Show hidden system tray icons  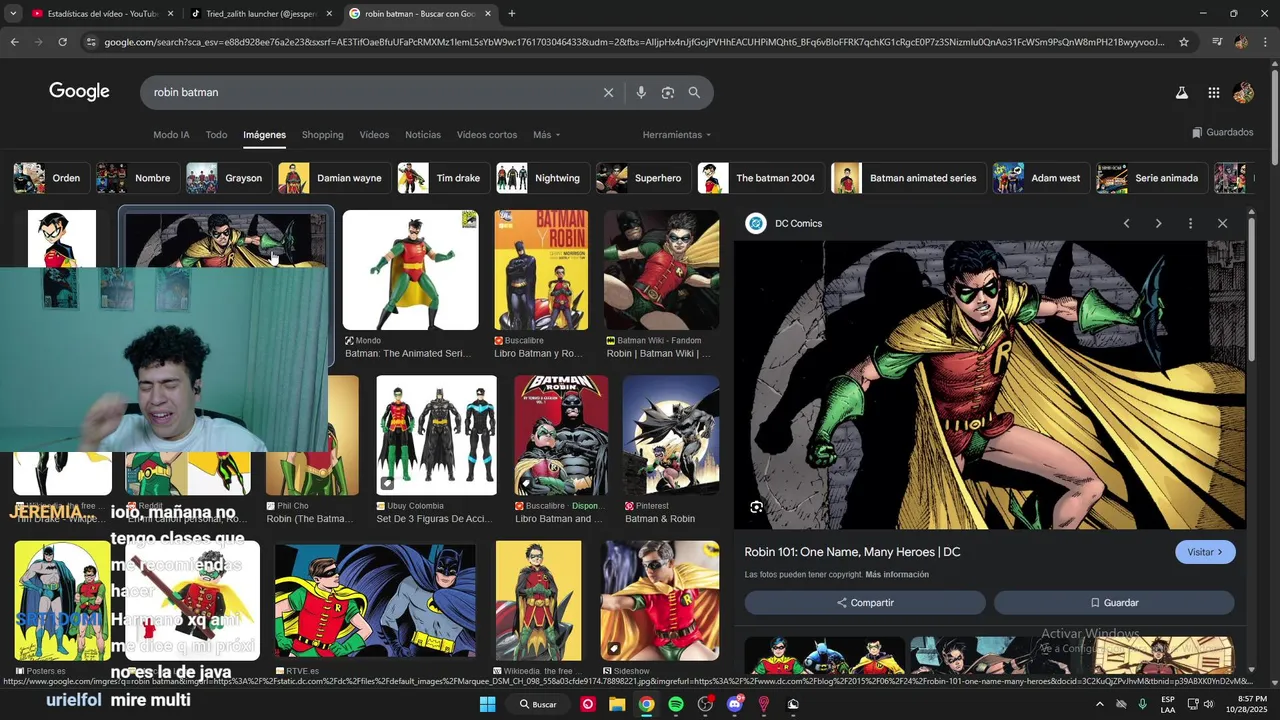coord(1100,704)
